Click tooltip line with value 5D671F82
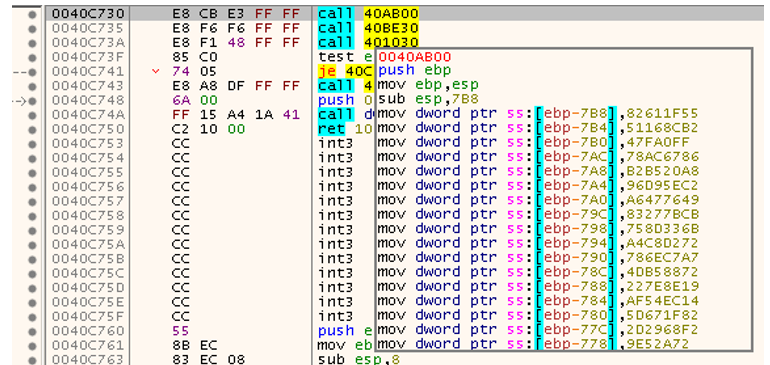The image size is (770, 365). click(538, 315)
